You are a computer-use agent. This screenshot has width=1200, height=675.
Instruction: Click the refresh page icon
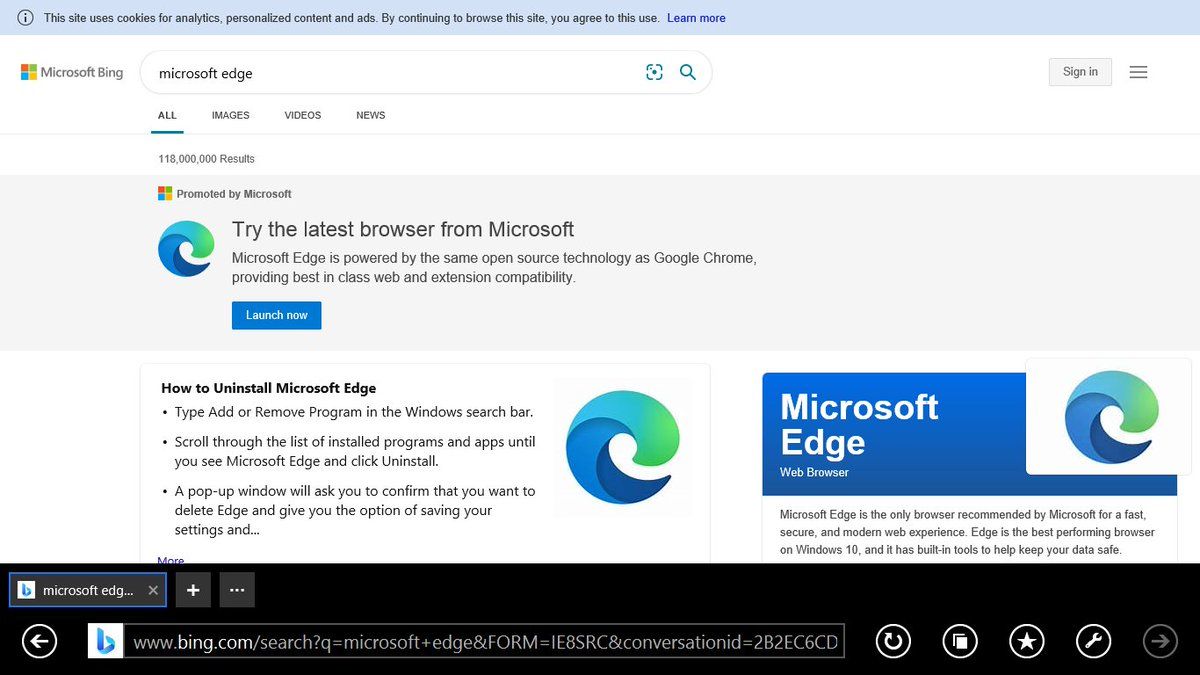[893, 642]
